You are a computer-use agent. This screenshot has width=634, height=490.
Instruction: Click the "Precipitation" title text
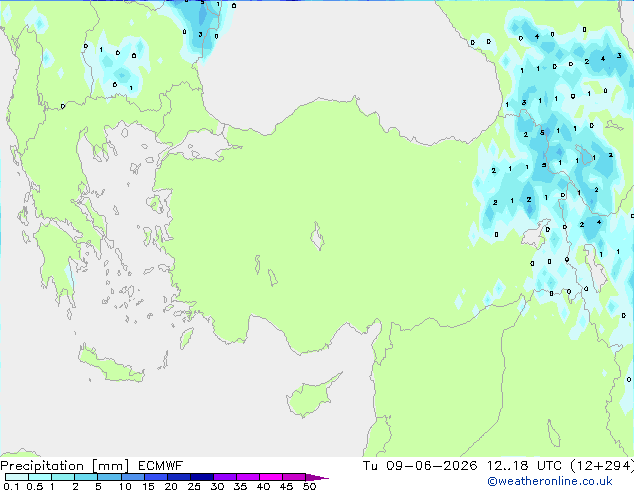(x=42, y=466)
